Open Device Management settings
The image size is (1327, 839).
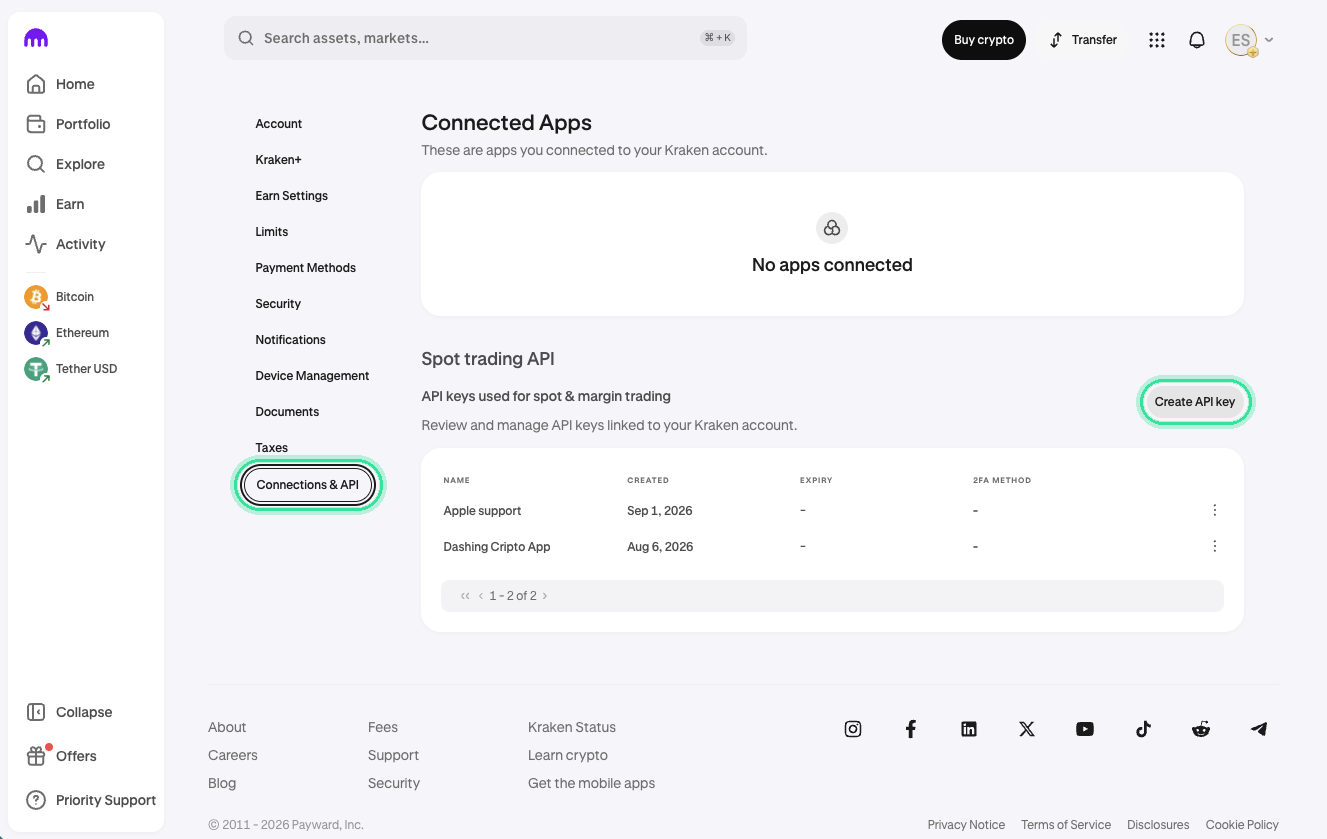pos(312,376)
